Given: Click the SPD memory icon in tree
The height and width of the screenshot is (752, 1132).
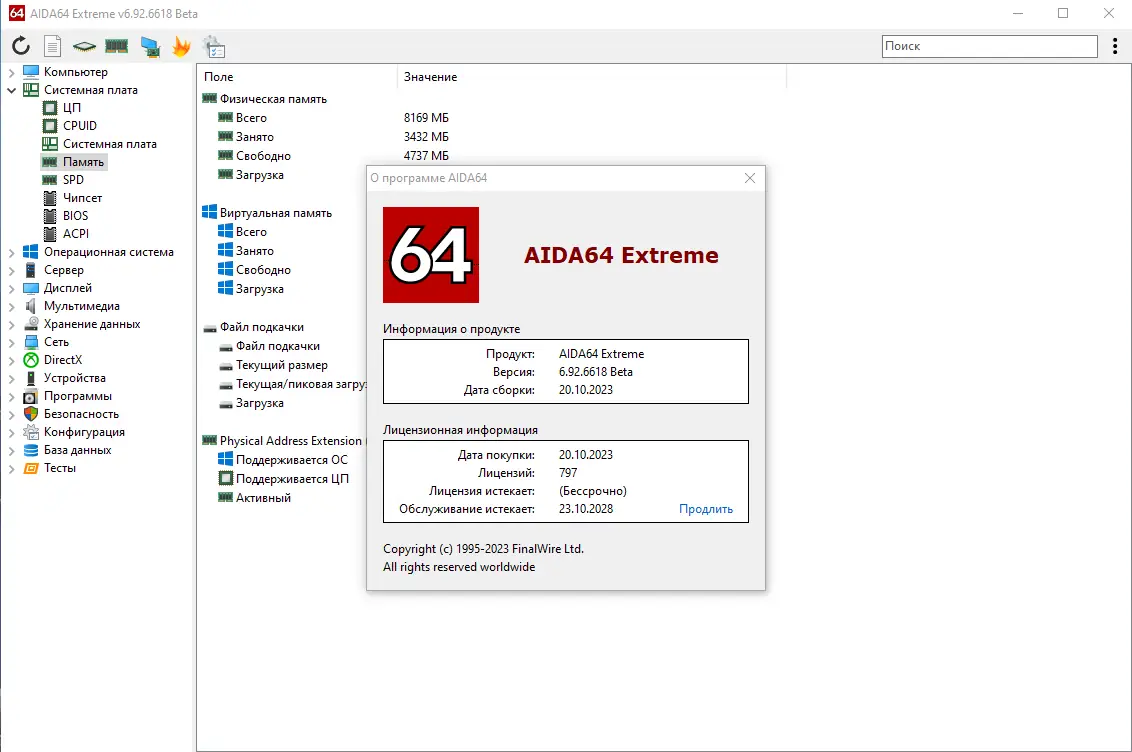Looking at the screenshot, I should (x=50, y=180).
